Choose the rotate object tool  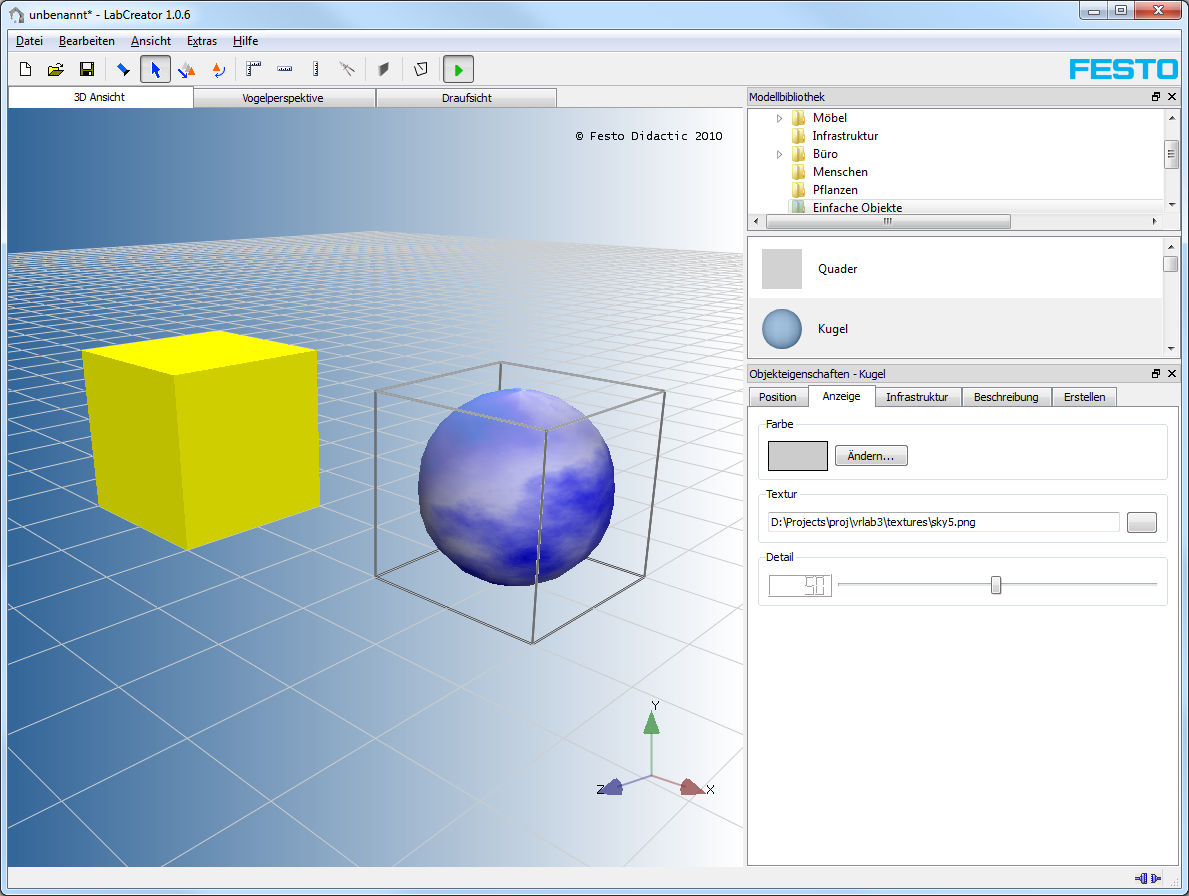[x=218, y=70]
